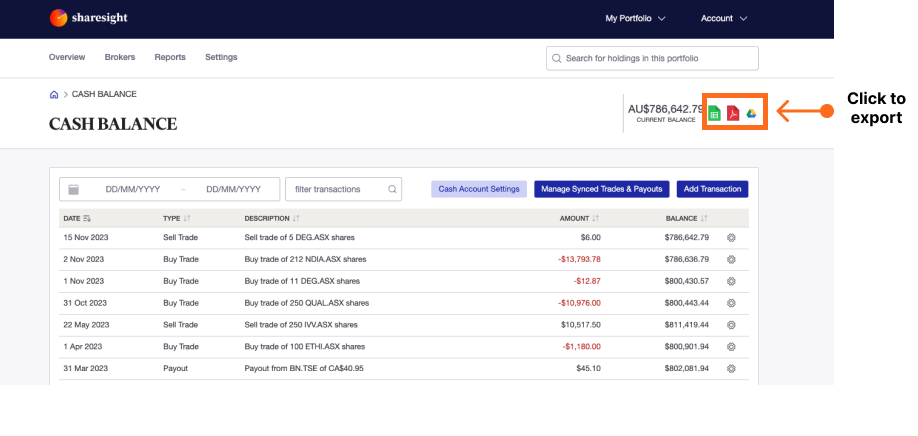This screenshot has width=918, height=436.
Task: Open the Reports tab
Action: point(170,57)
